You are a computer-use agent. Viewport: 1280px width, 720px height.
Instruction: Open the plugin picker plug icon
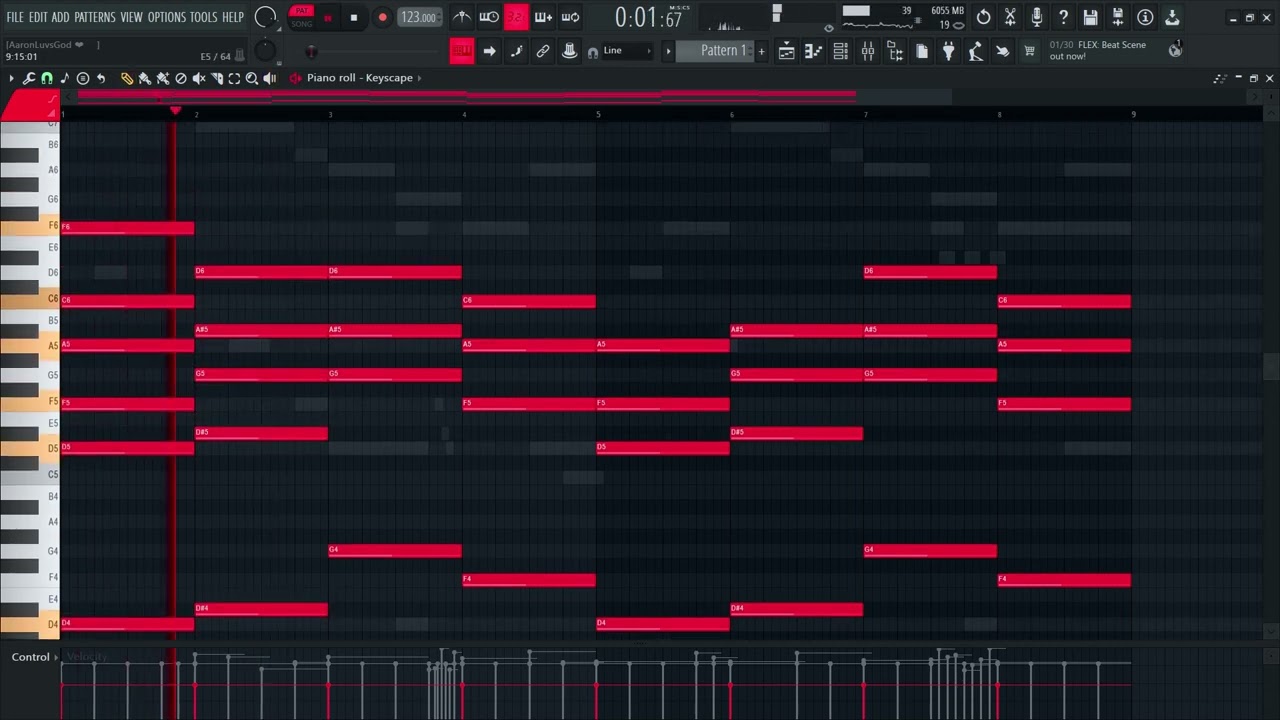pos(949,51)
